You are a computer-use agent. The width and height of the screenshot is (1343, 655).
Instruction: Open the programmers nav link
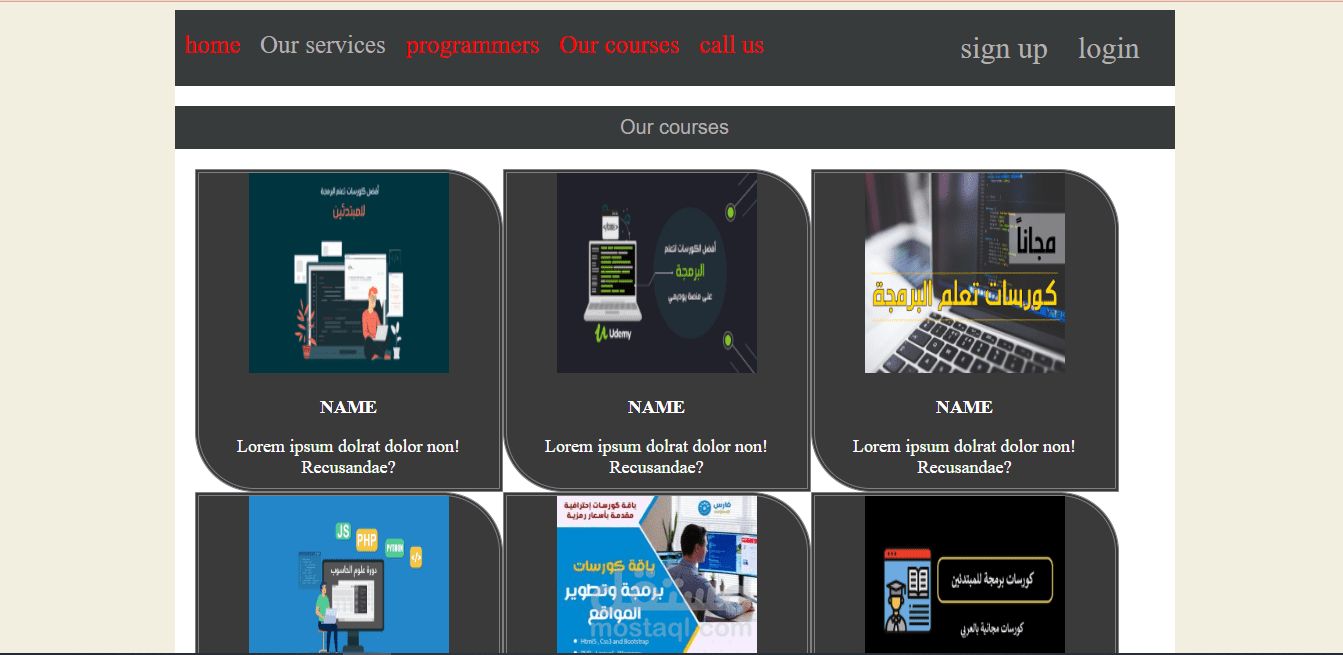(473, 45)
